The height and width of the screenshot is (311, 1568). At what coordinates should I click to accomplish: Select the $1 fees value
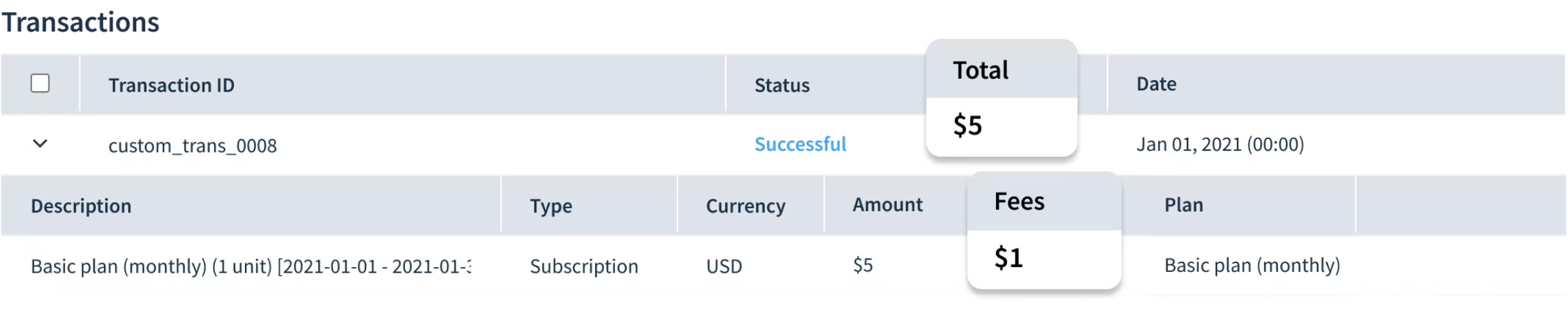[1008, 258]
